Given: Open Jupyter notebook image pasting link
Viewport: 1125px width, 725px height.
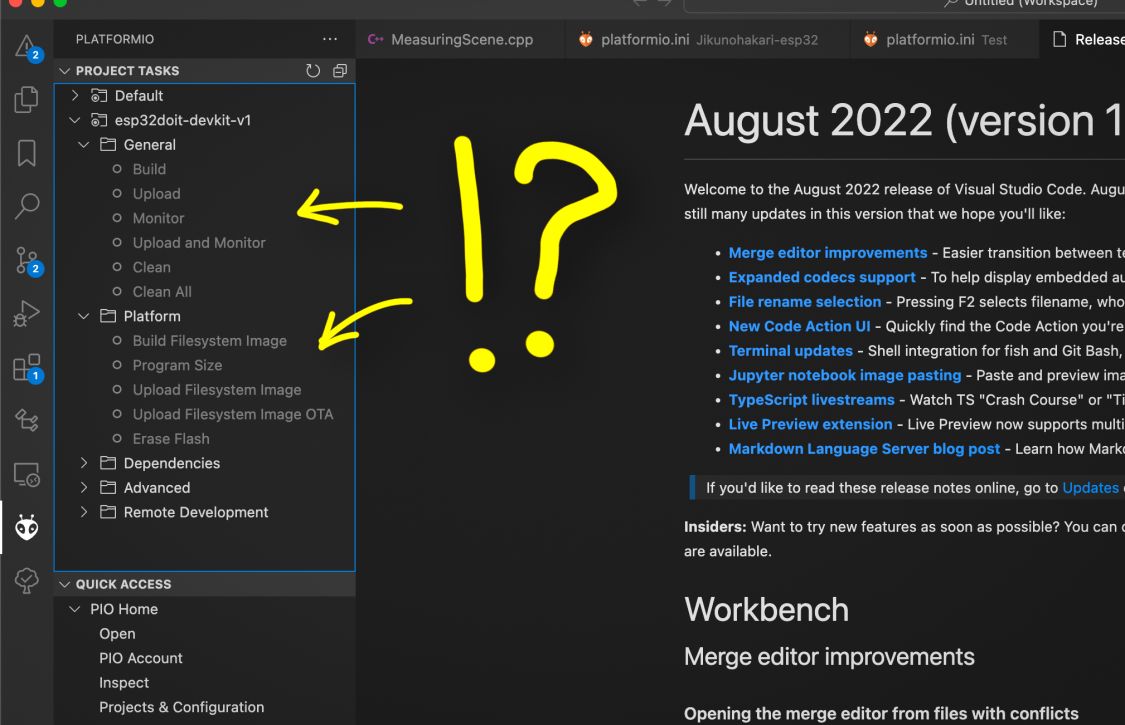Looking at the screenshot, I should (845, 375).
